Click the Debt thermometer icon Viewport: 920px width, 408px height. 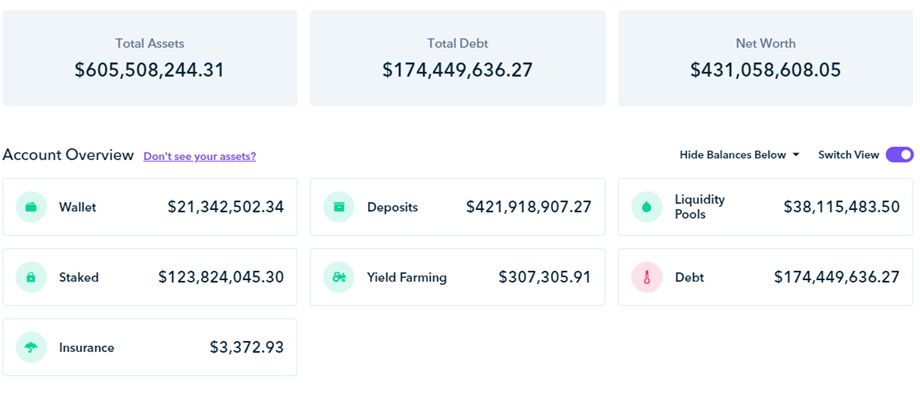tap(647, 277)
